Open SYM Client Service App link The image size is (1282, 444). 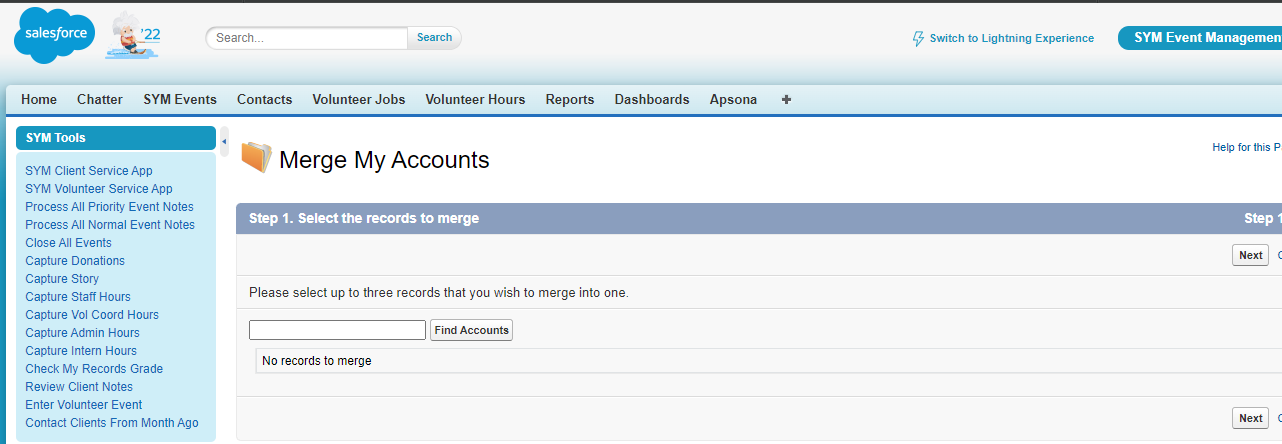point(89,171)
